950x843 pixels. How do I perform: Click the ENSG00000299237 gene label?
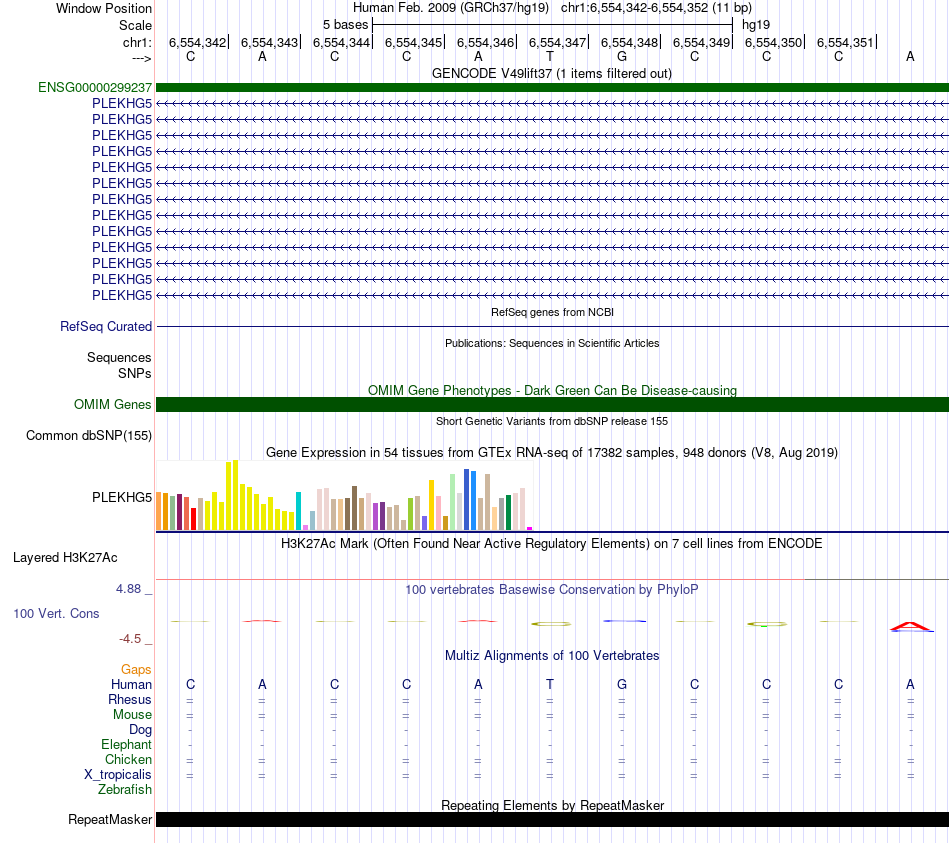point(95,87)
